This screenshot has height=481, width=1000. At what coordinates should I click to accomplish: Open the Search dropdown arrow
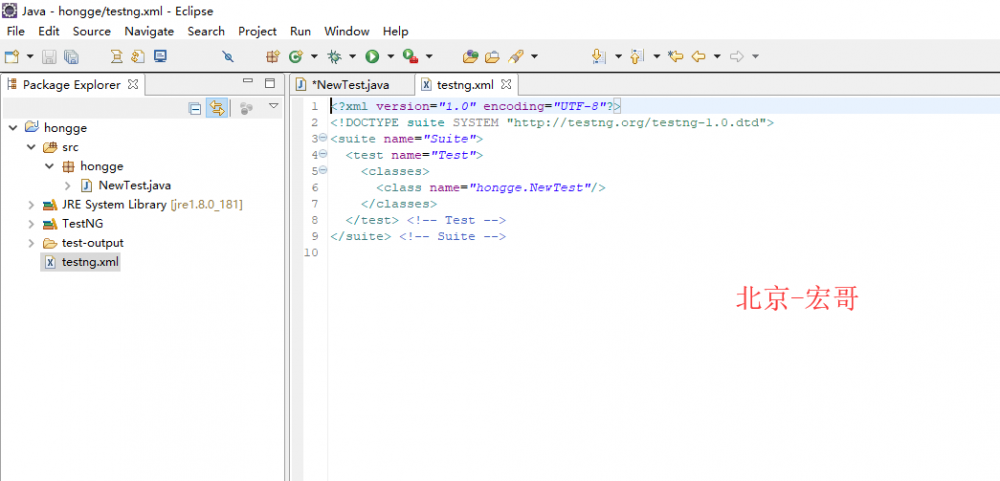point(534,57)
